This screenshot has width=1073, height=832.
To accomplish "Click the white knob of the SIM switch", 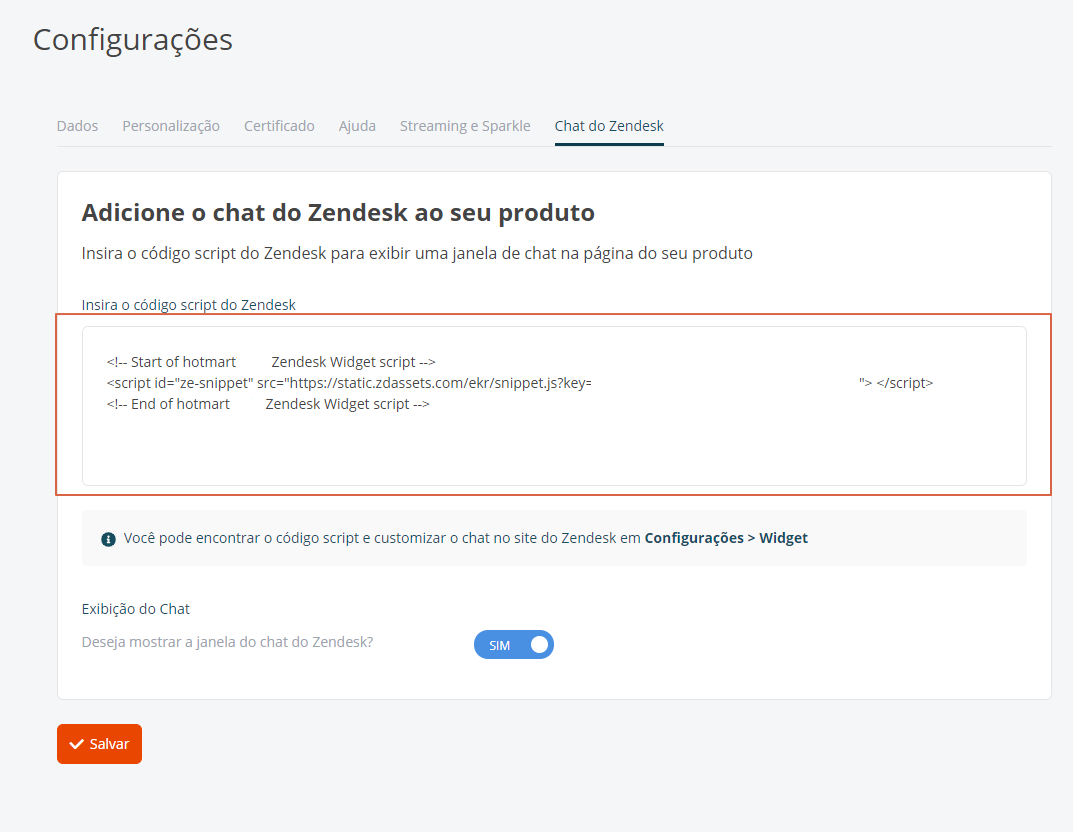I will tap(539, 645).
